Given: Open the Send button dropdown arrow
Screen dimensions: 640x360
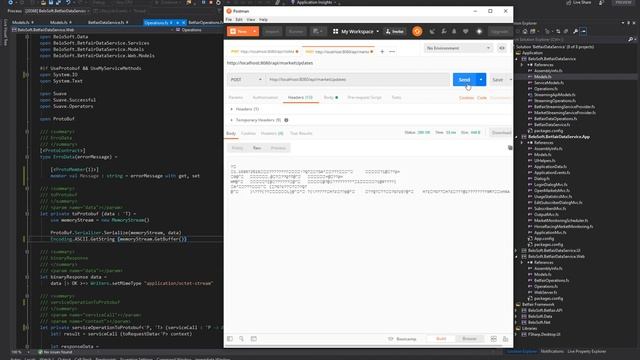Looking at the screenshot, I should point(481,80).
